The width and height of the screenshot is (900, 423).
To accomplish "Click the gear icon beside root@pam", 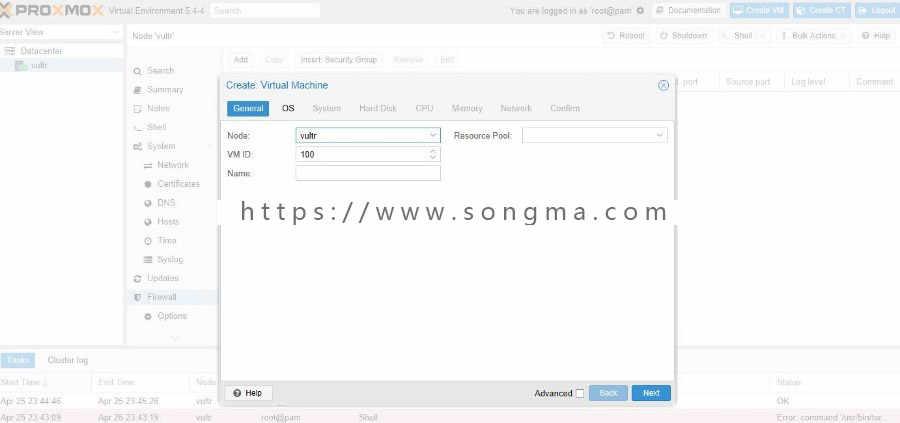I will (640, 11).
